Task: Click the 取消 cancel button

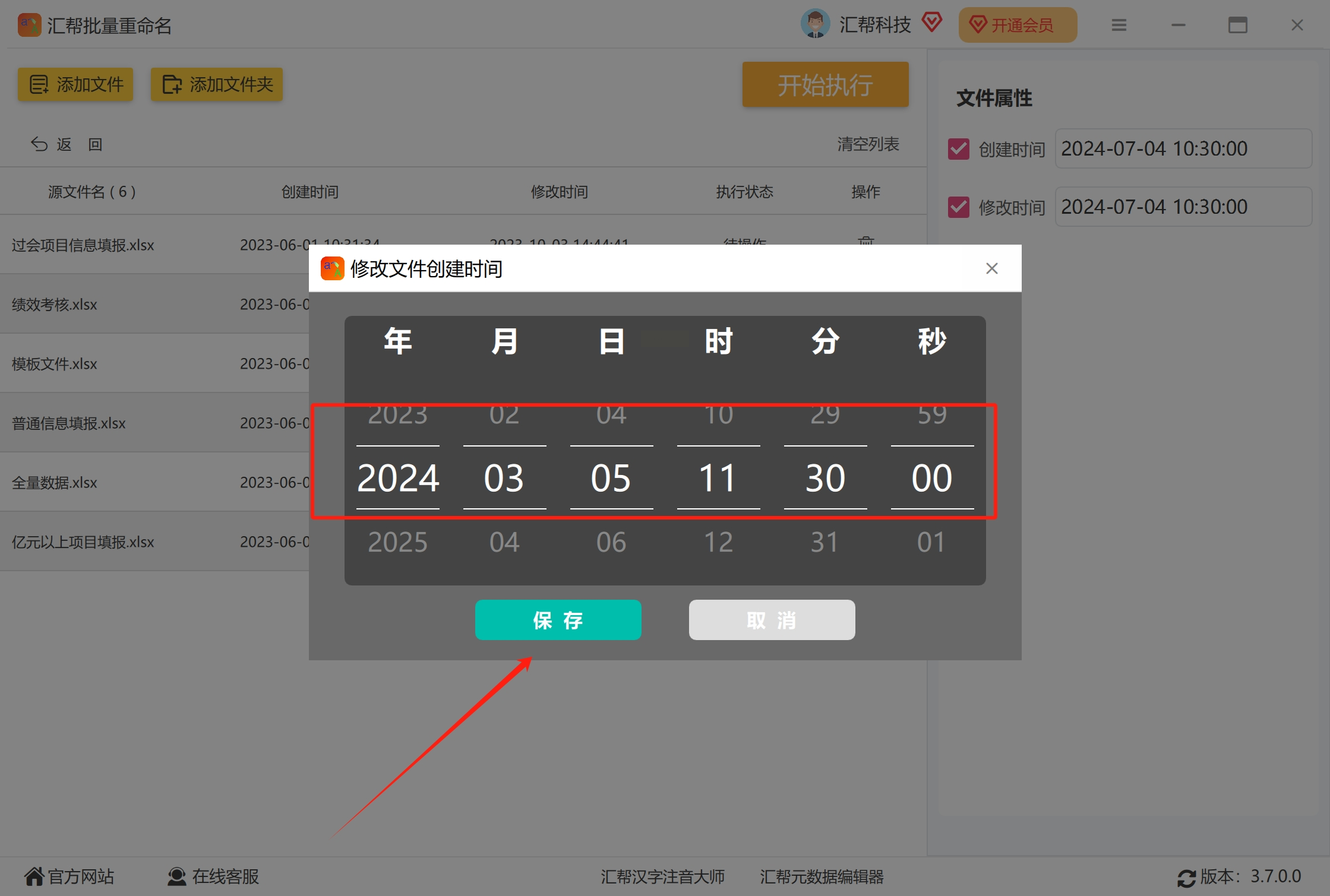Action: (x=771, y=620)
